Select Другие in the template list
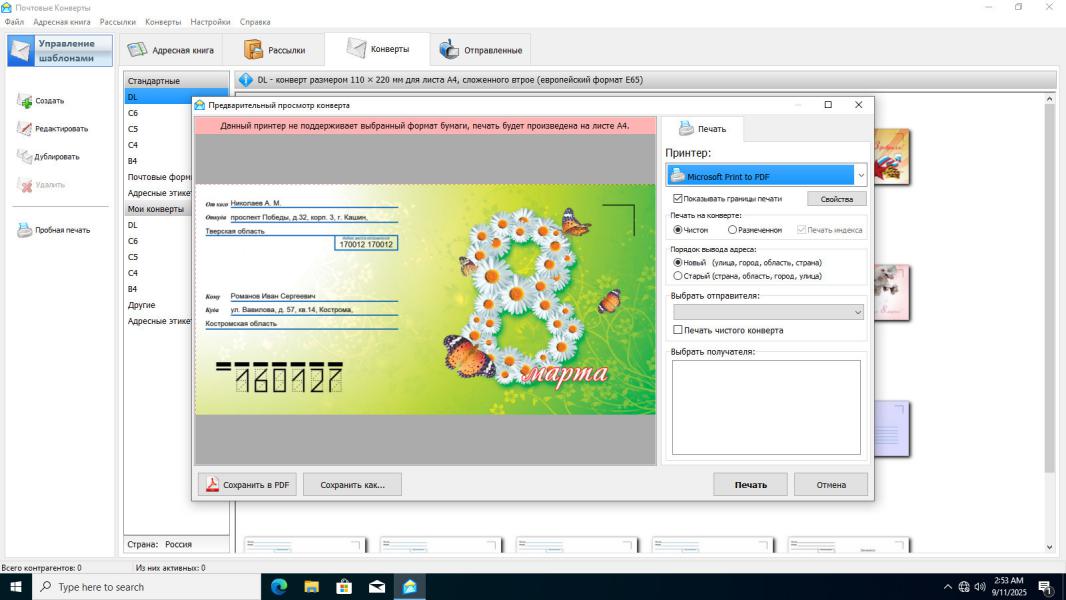 [x=141, y=304]
